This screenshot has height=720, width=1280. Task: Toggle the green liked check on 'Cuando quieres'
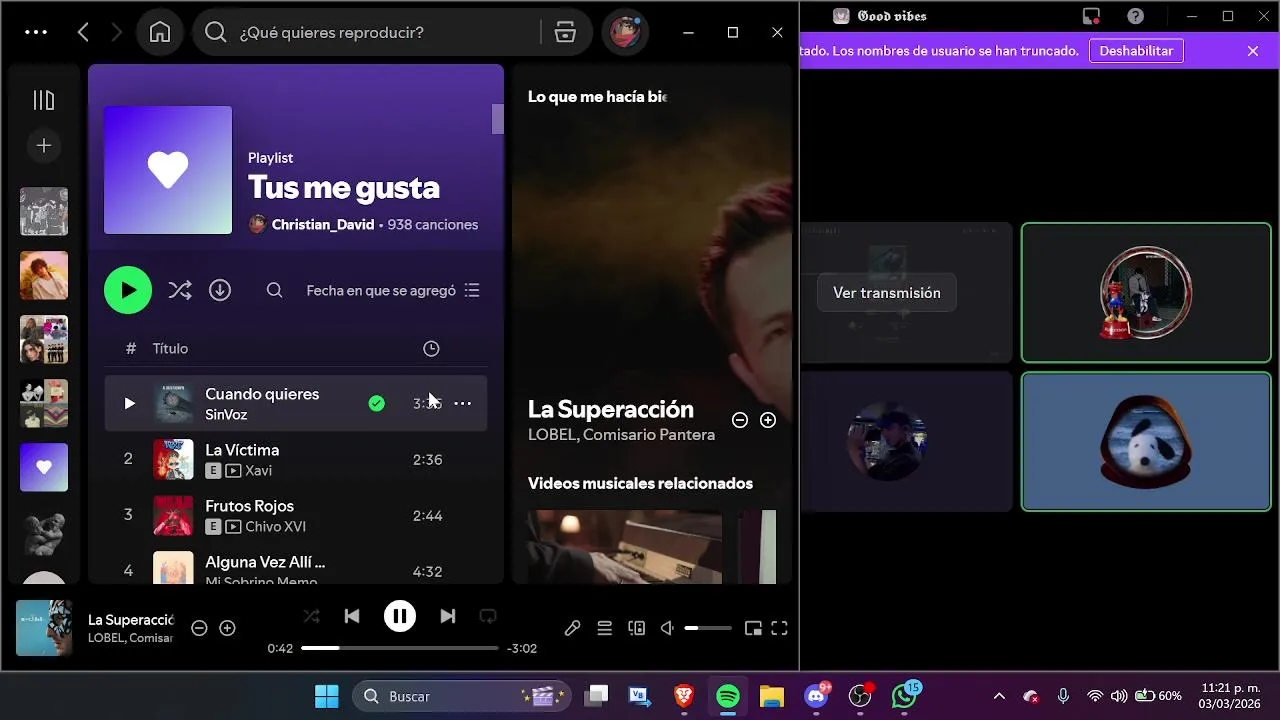[376, 403]
